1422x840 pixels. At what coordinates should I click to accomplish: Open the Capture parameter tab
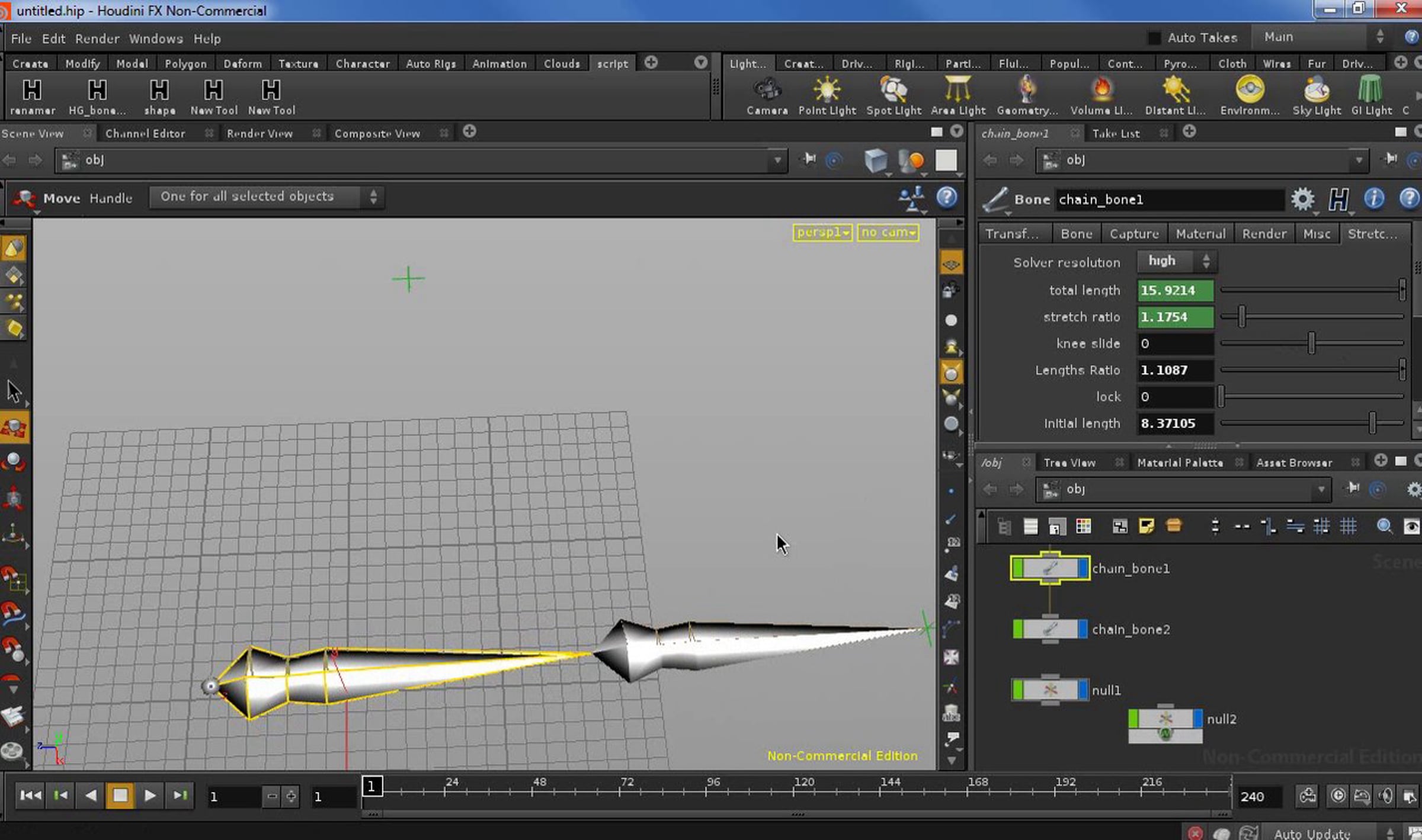pyautogui.click(x=1134, y=234)
